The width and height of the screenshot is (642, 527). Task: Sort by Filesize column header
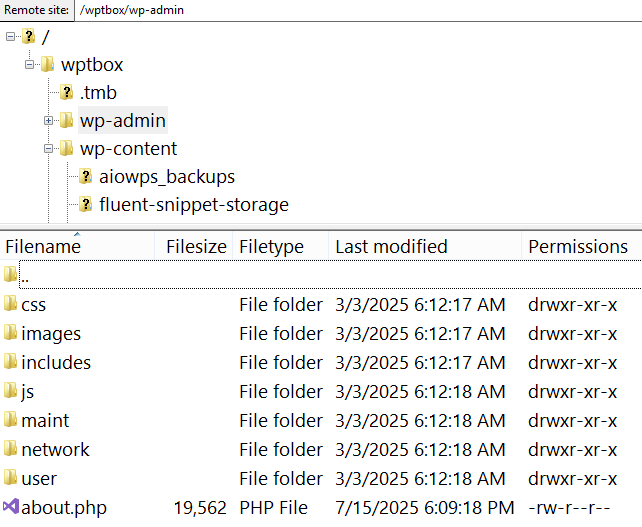pyautogui.click(x=194, y=246)
